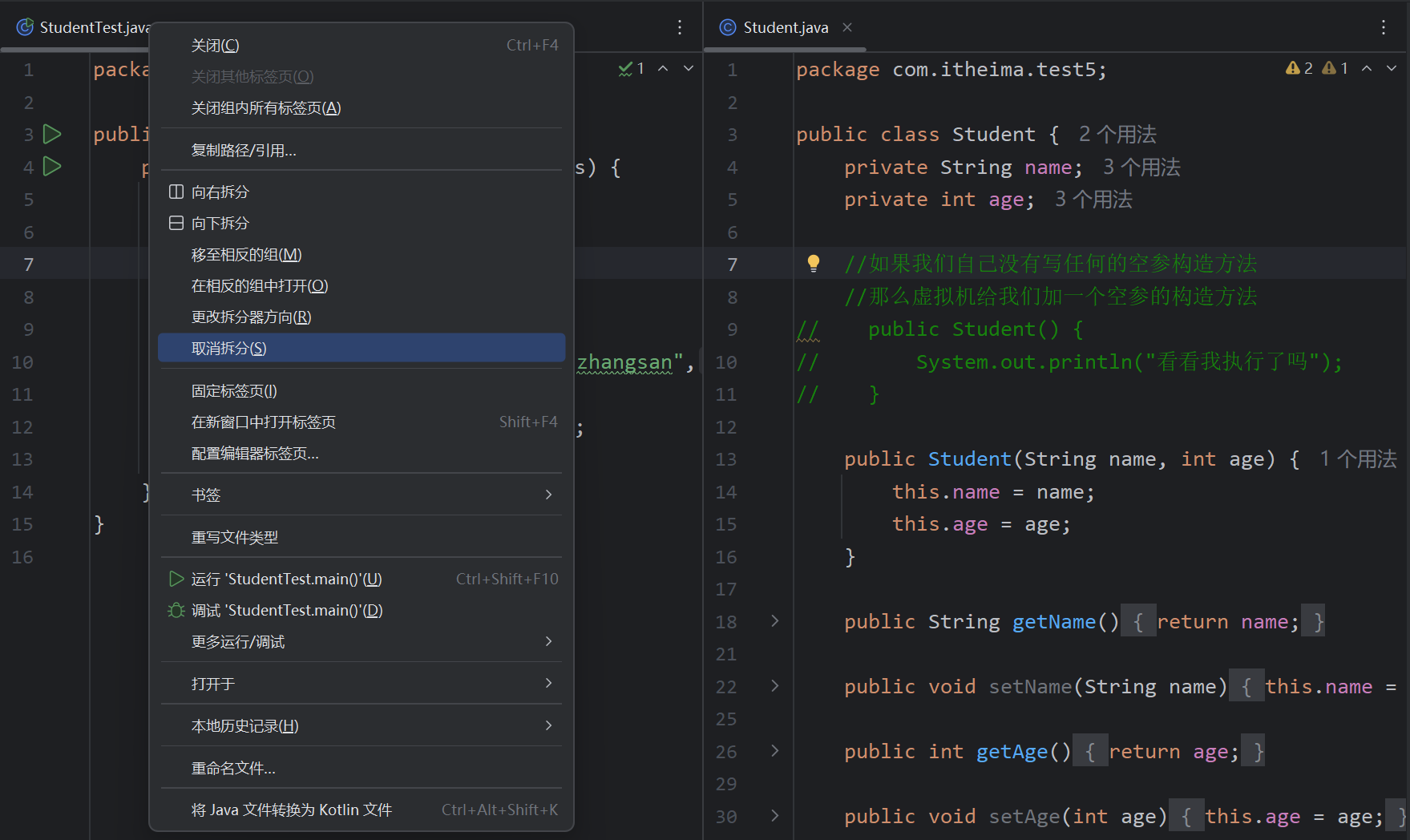
Task: Choose 重命名文件 menu entry
Action: point(362,769)
